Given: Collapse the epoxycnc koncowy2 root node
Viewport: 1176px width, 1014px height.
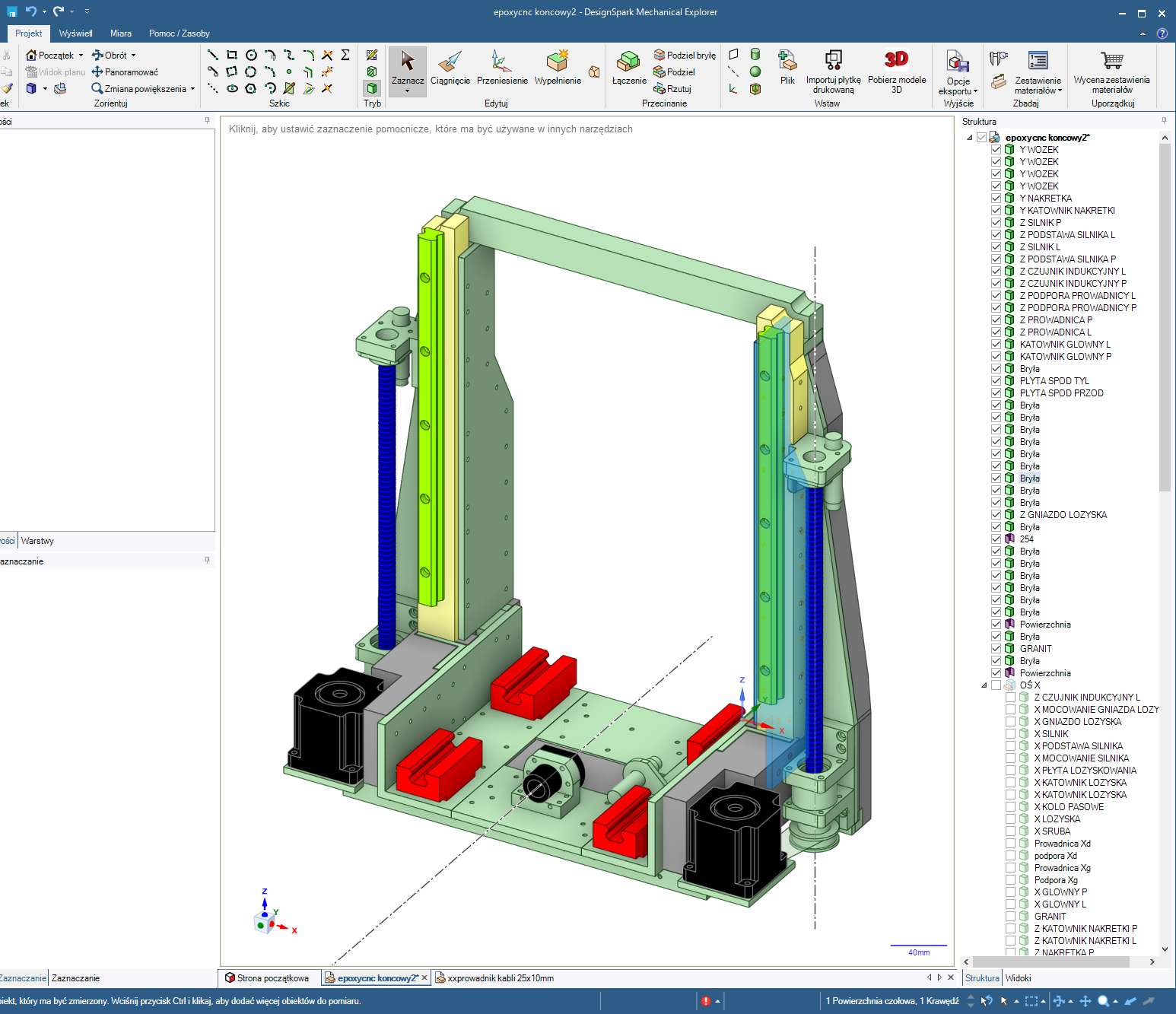Looking at the screenshot, I should point(970,138).
